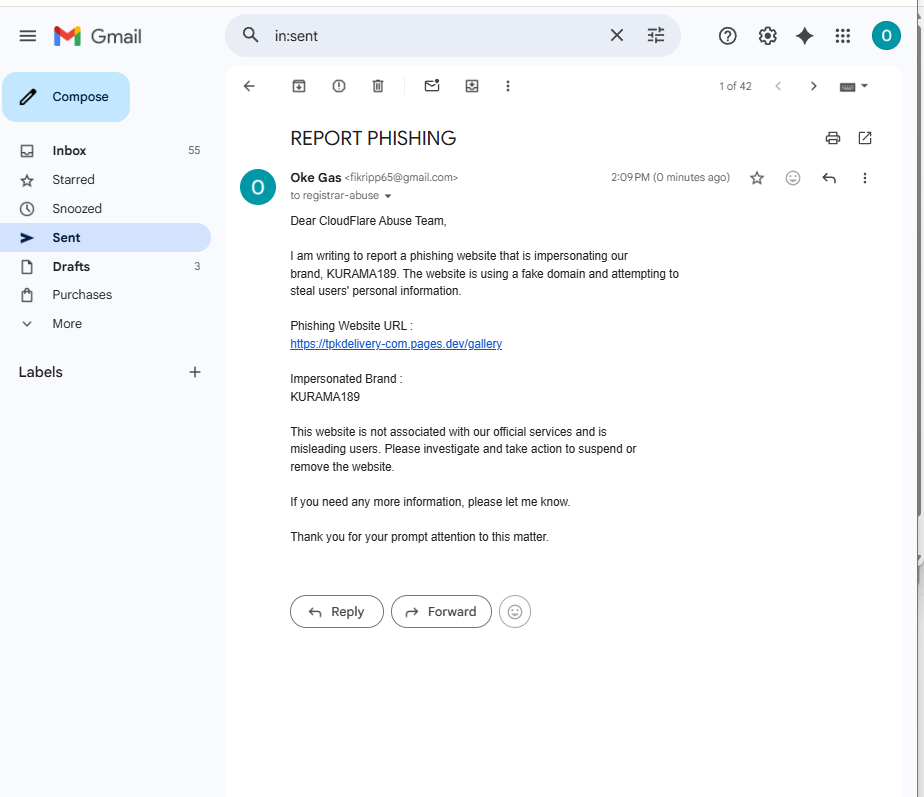Open the Snoozed folder
This screenshot has width=924, height=797.
105,209
